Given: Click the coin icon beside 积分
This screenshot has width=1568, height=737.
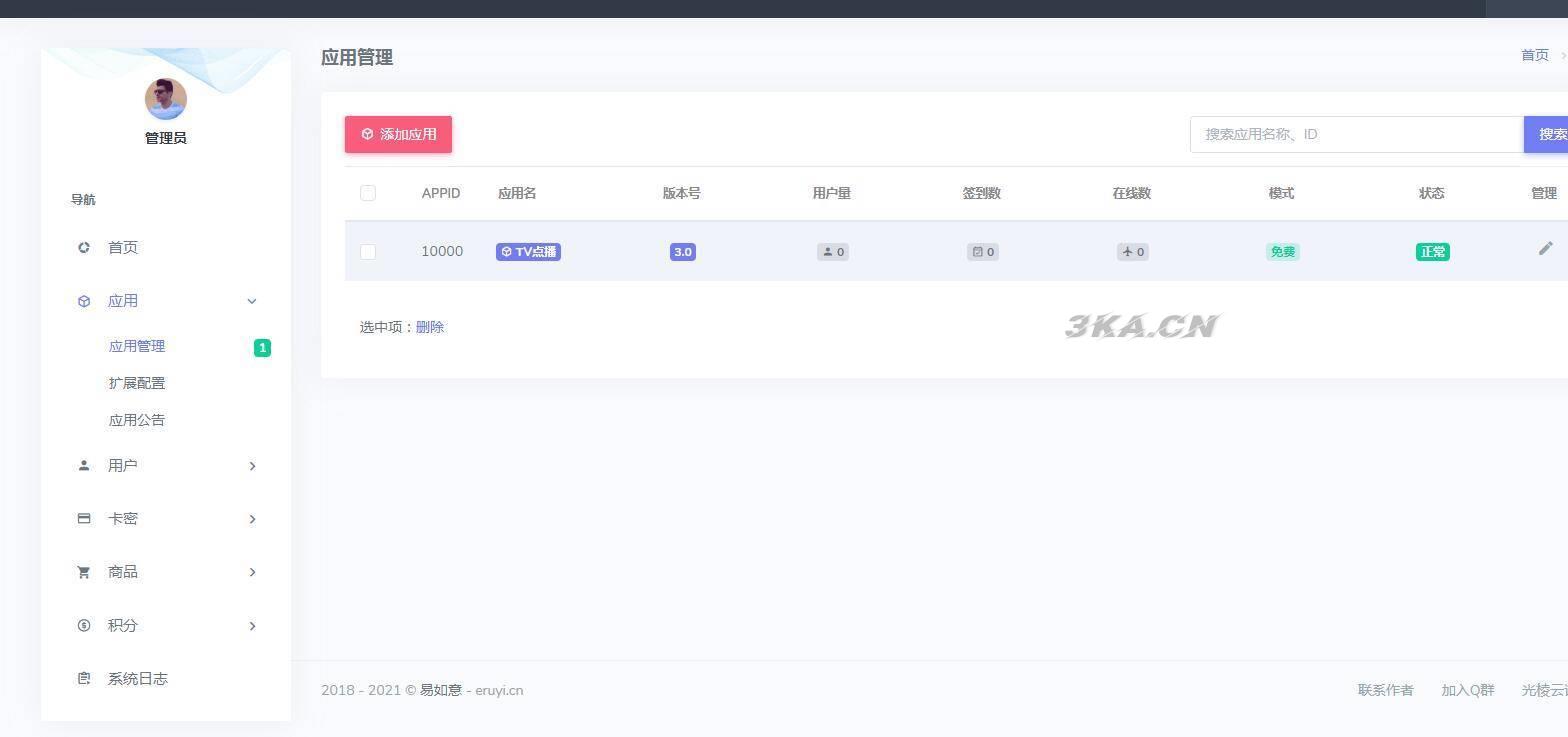Looking at the screenshot, I should (x=84, y=625).
